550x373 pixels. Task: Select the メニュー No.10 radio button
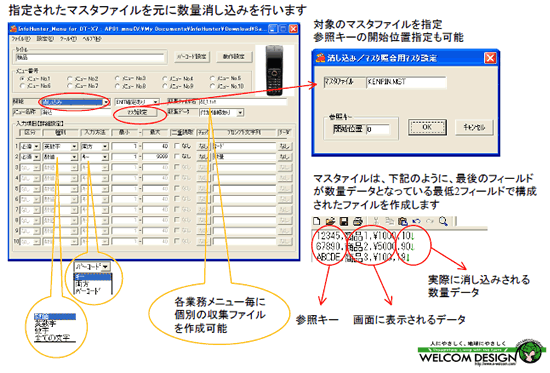212,86
